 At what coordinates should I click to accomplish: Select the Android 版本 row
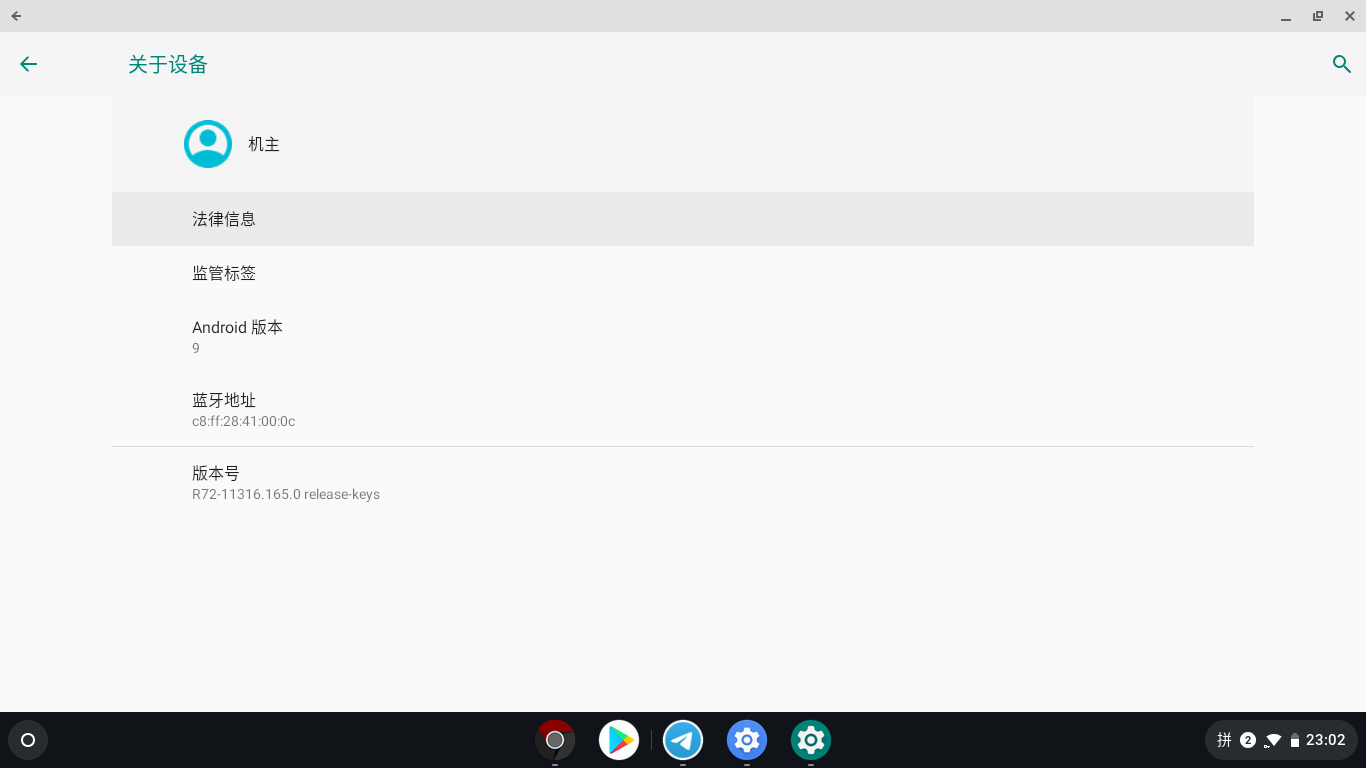[x=683, y=337]
